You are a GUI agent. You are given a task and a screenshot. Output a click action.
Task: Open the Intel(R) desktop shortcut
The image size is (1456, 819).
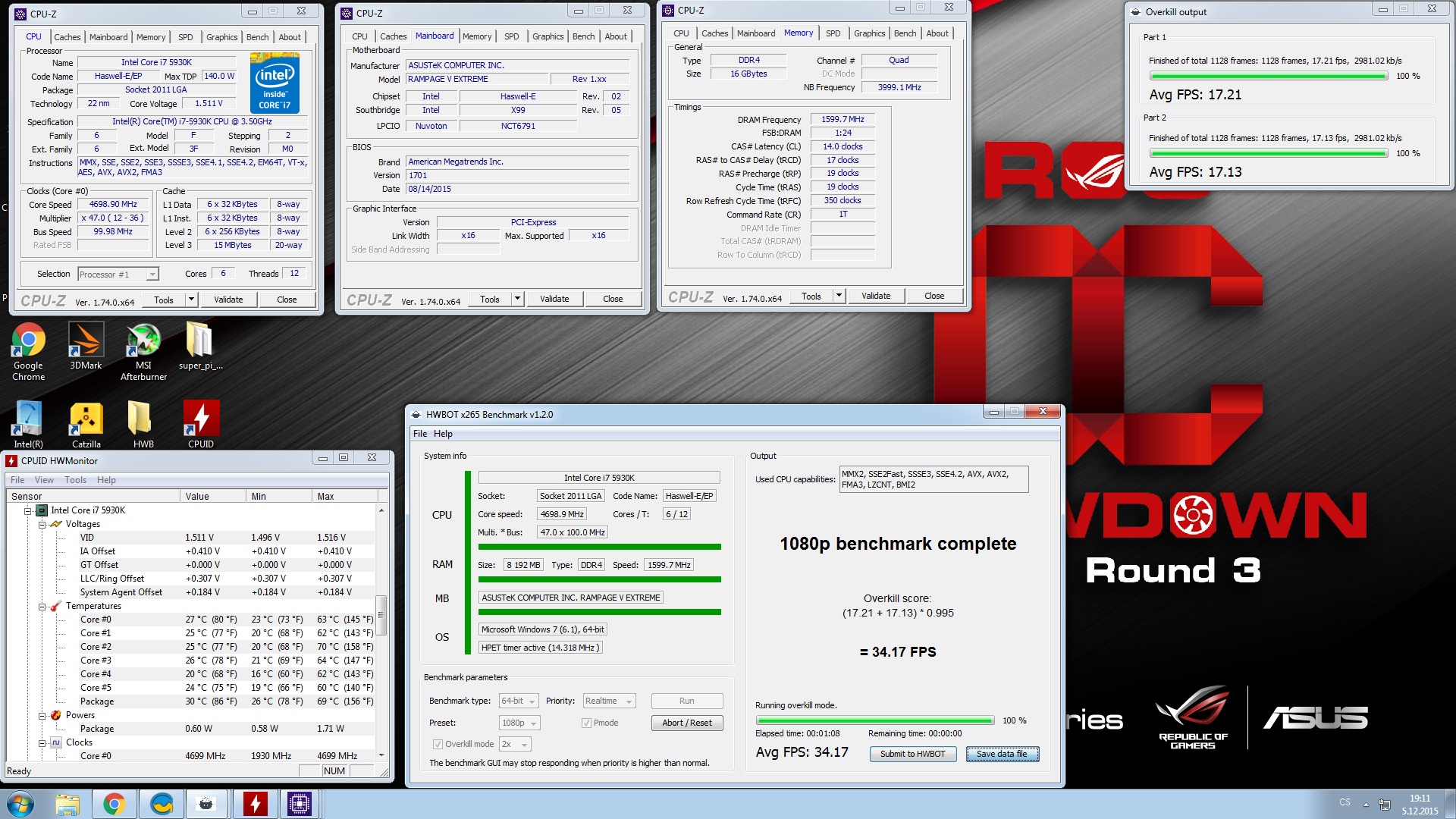(28, 425)
